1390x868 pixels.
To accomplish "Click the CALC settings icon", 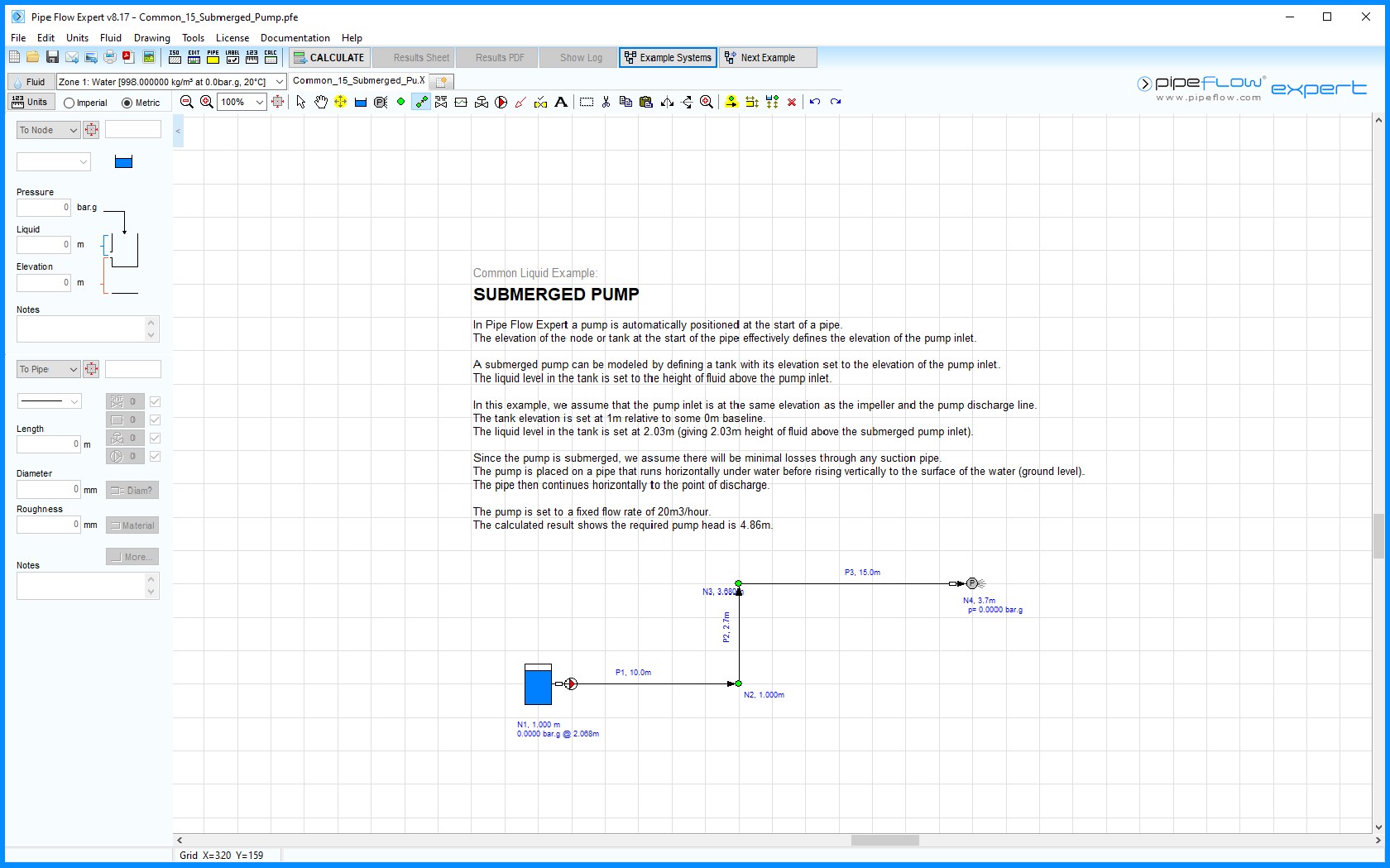I will click(x=271, y=57).
